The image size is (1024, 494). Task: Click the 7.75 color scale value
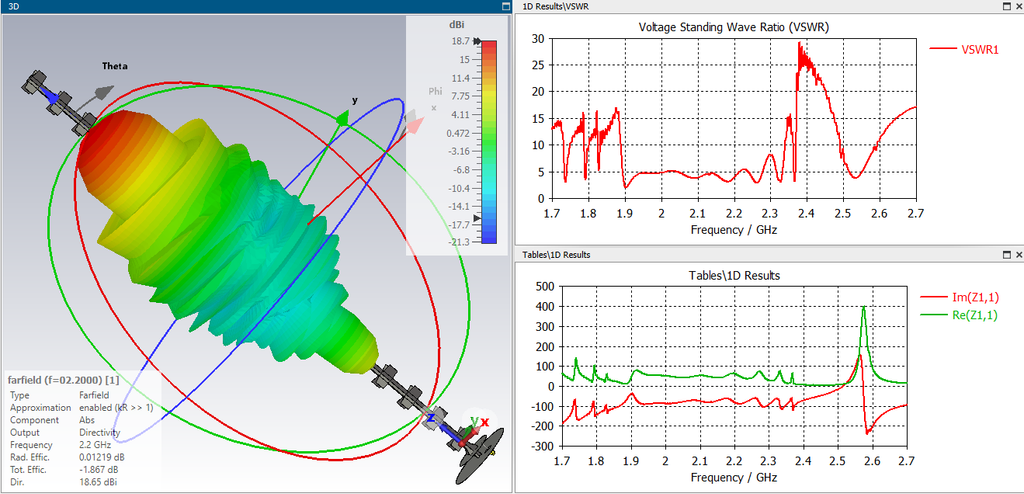coord(460,96)
